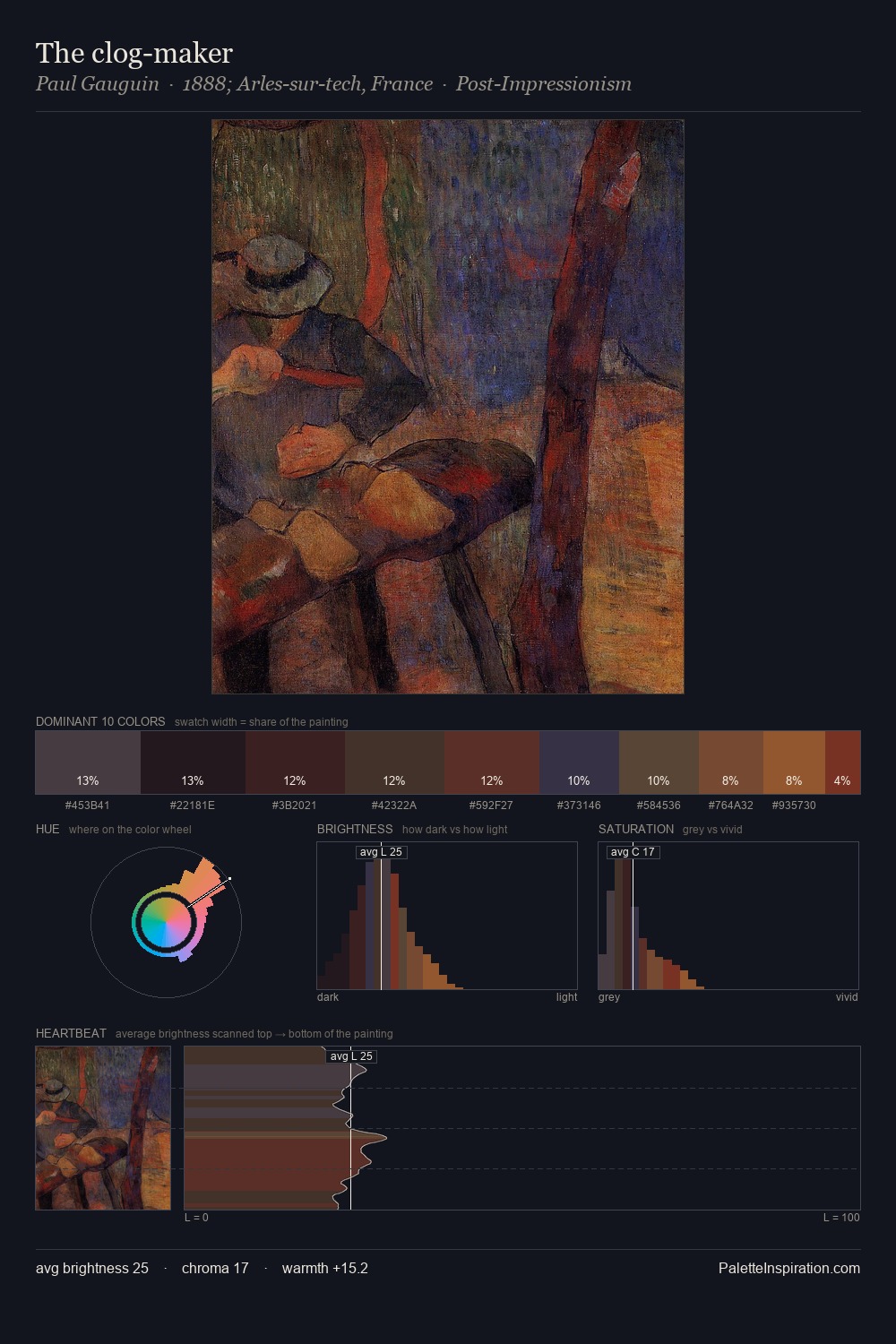
Task: Click the '#453B41' hex code label
Action: click(88, 806)
